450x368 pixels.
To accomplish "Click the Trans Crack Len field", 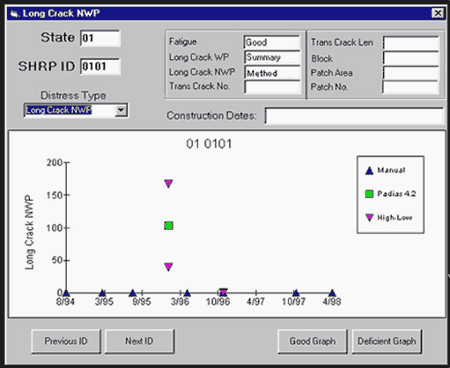I will [x=411, y=43].
